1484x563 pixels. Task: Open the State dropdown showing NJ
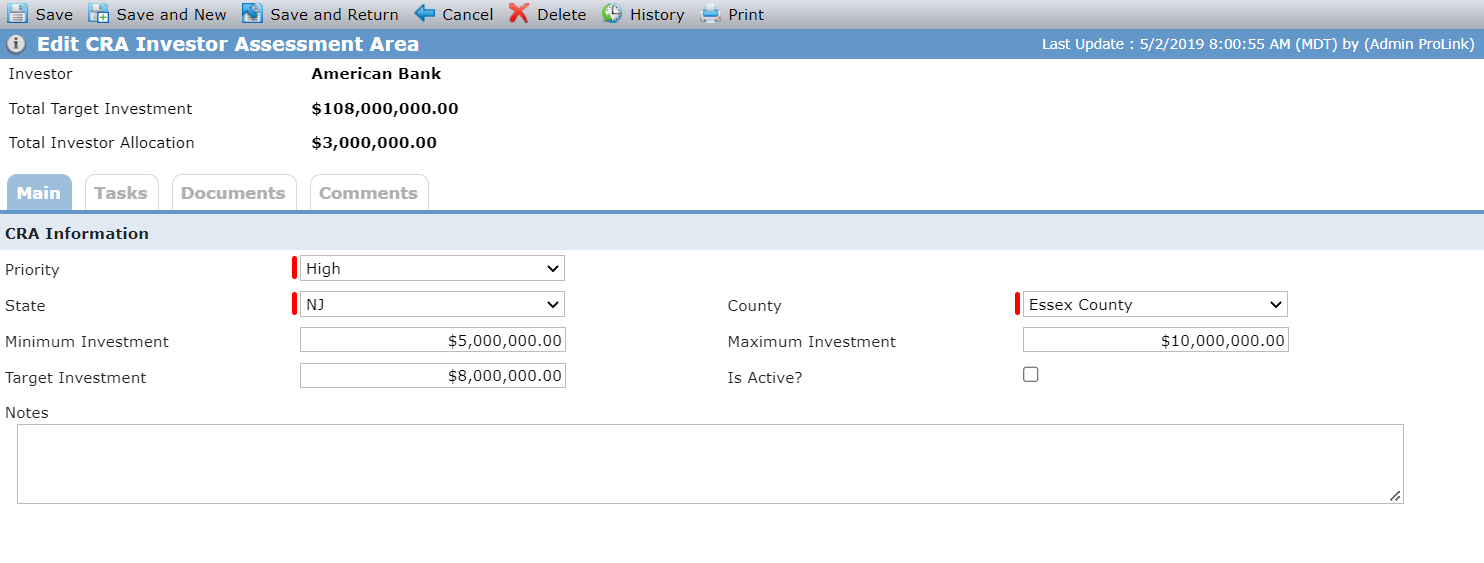[432, 304]
